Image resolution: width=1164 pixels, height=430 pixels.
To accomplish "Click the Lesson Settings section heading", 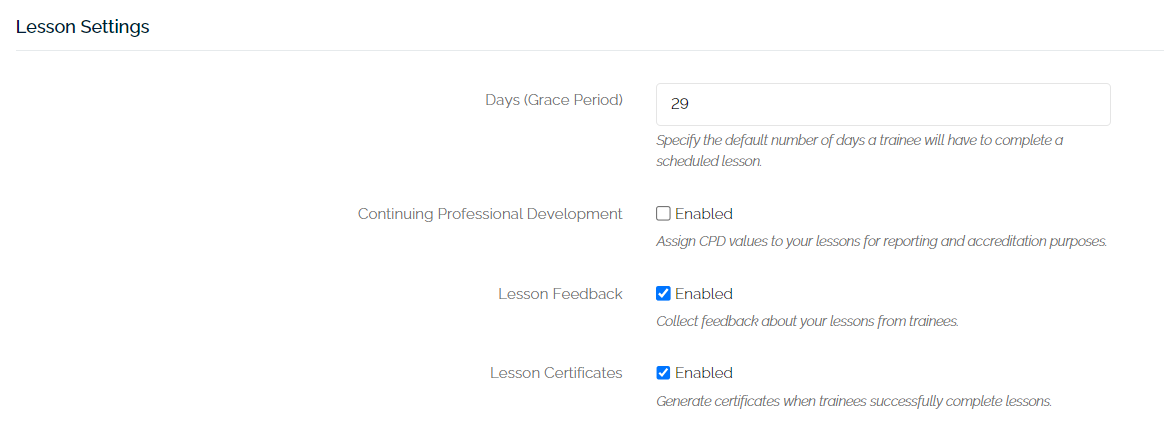I will click(83, 27).
